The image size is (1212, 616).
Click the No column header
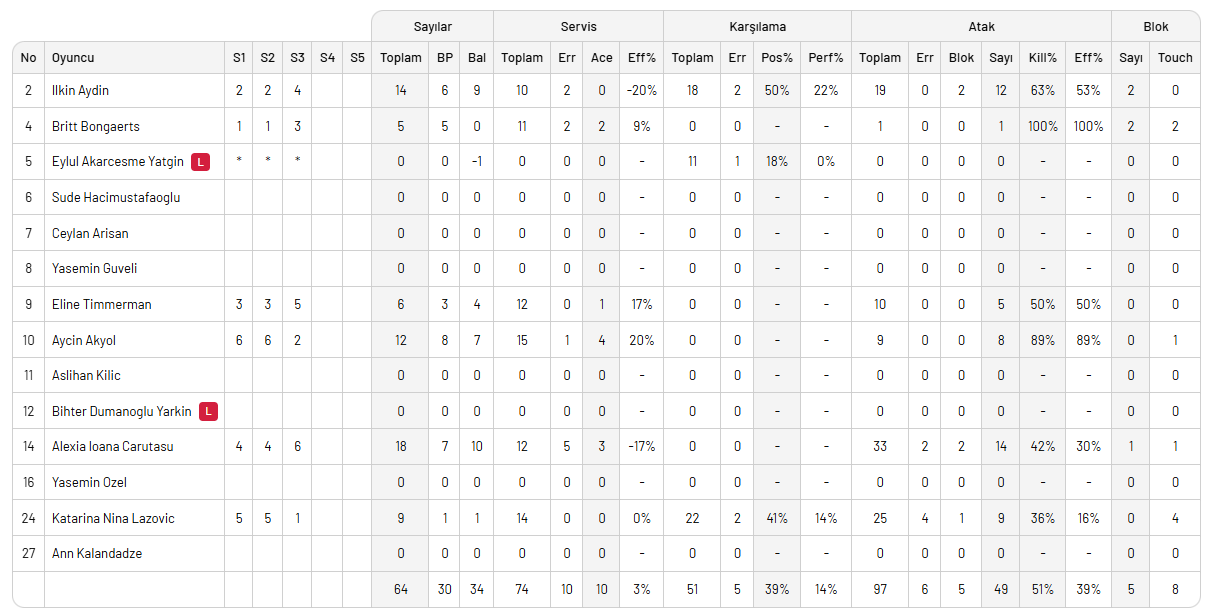[x=28, y=58]
